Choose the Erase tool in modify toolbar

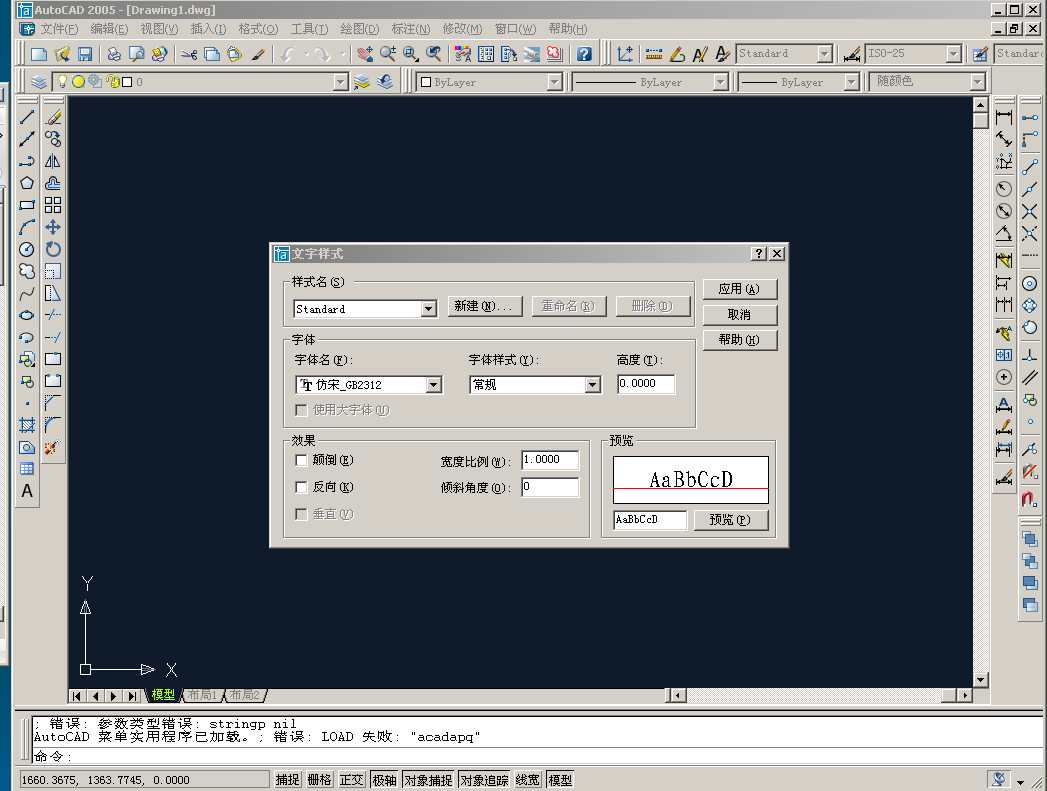[x=53, y=117]
